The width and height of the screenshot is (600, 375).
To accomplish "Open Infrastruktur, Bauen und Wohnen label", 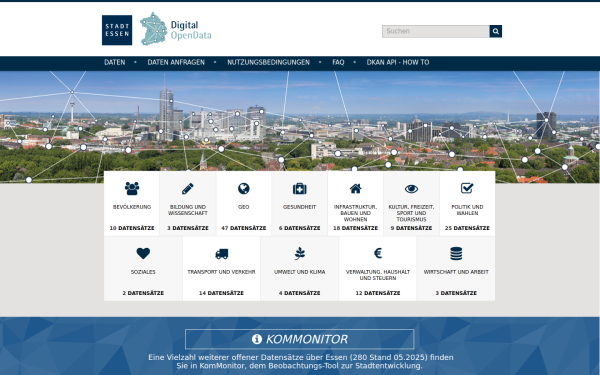I will (355, 213).
